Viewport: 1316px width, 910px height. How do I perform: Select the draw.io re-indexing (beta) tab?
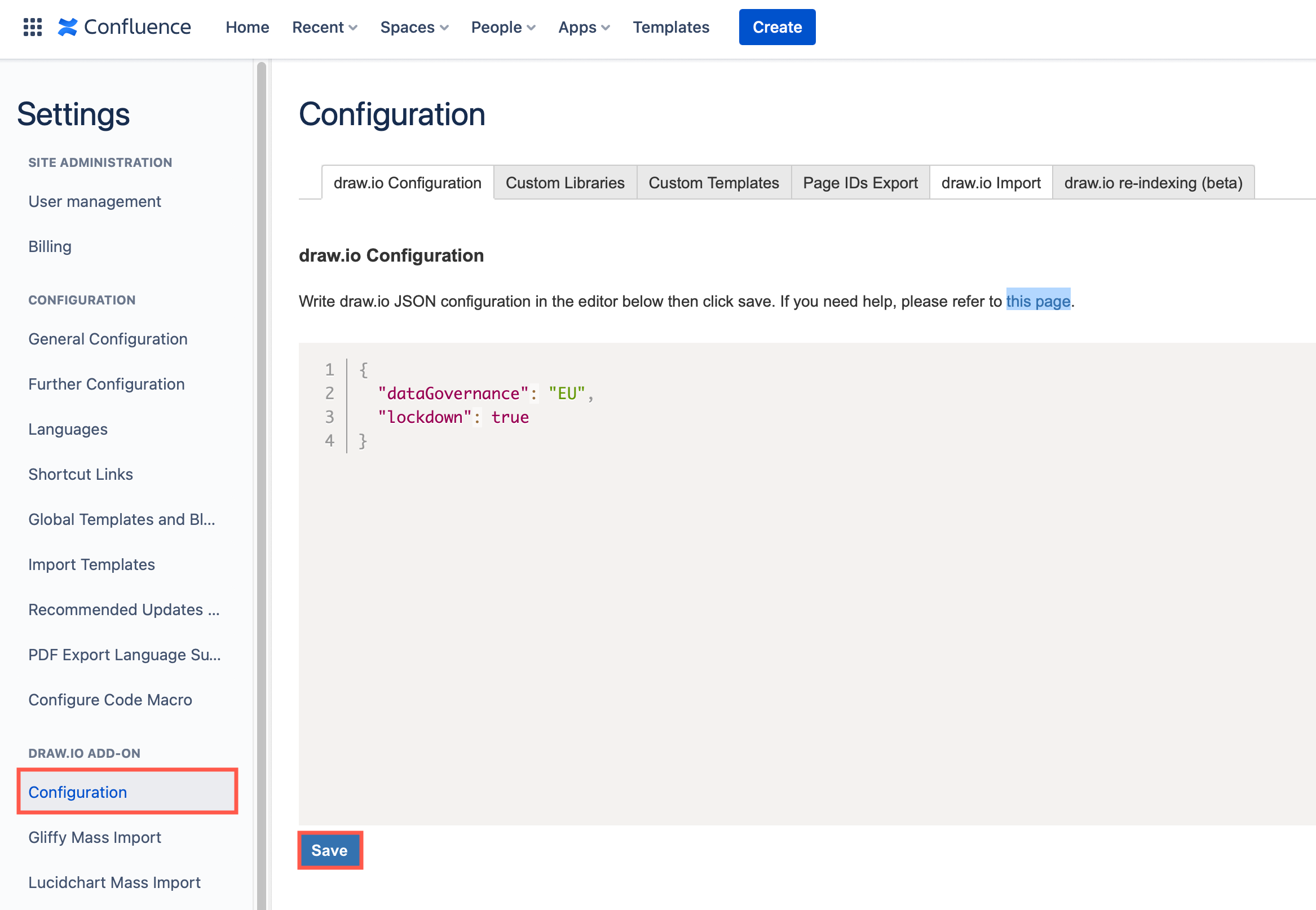tap(1153, 183)
